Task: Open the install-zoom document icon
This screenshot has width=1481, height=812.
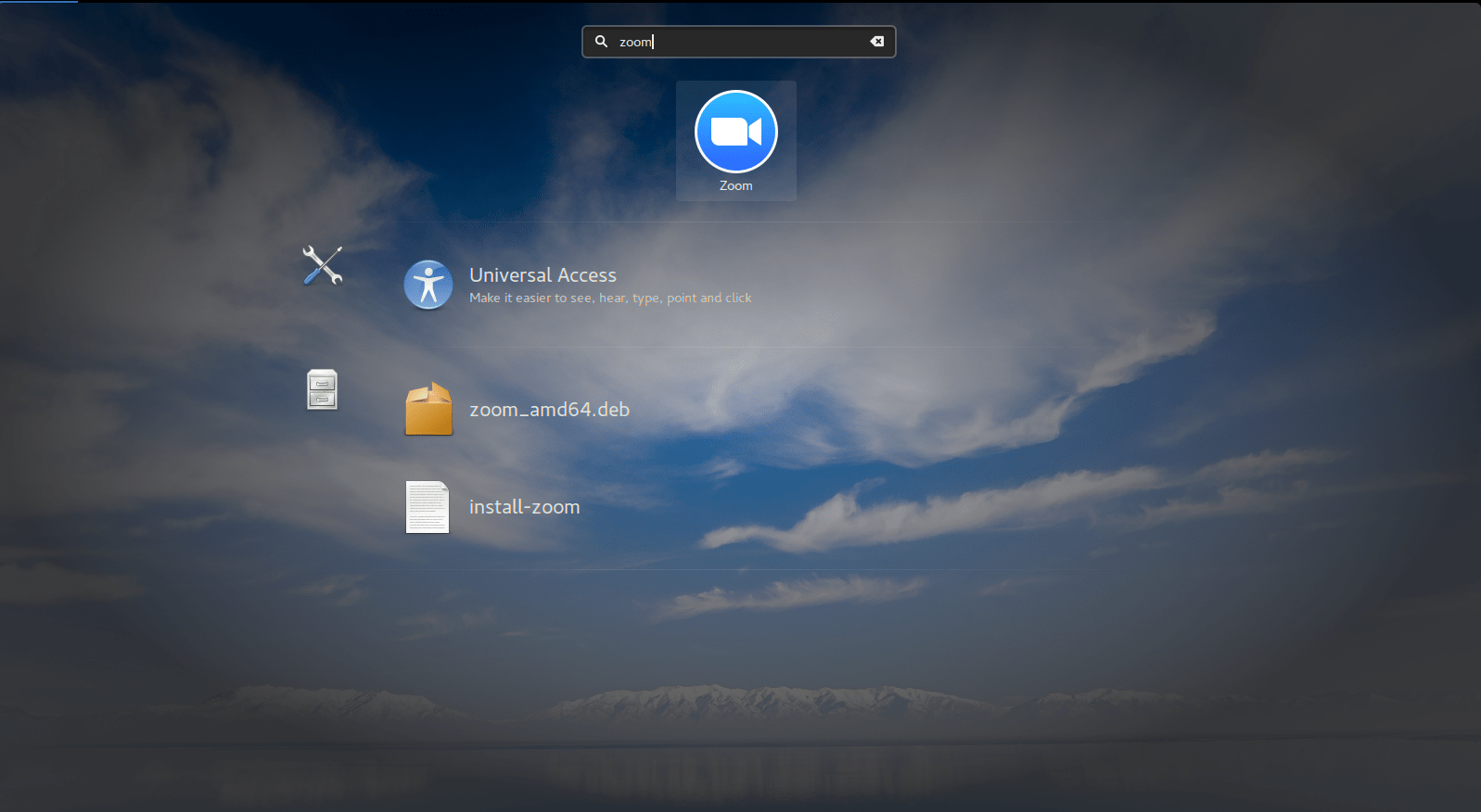Action: pyautogui.click(x=428, y=507)
